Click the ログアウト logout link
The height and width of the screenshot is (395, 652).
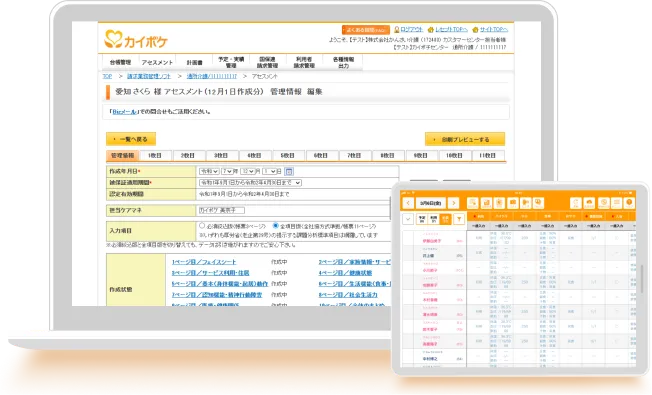tap(409, 30)
